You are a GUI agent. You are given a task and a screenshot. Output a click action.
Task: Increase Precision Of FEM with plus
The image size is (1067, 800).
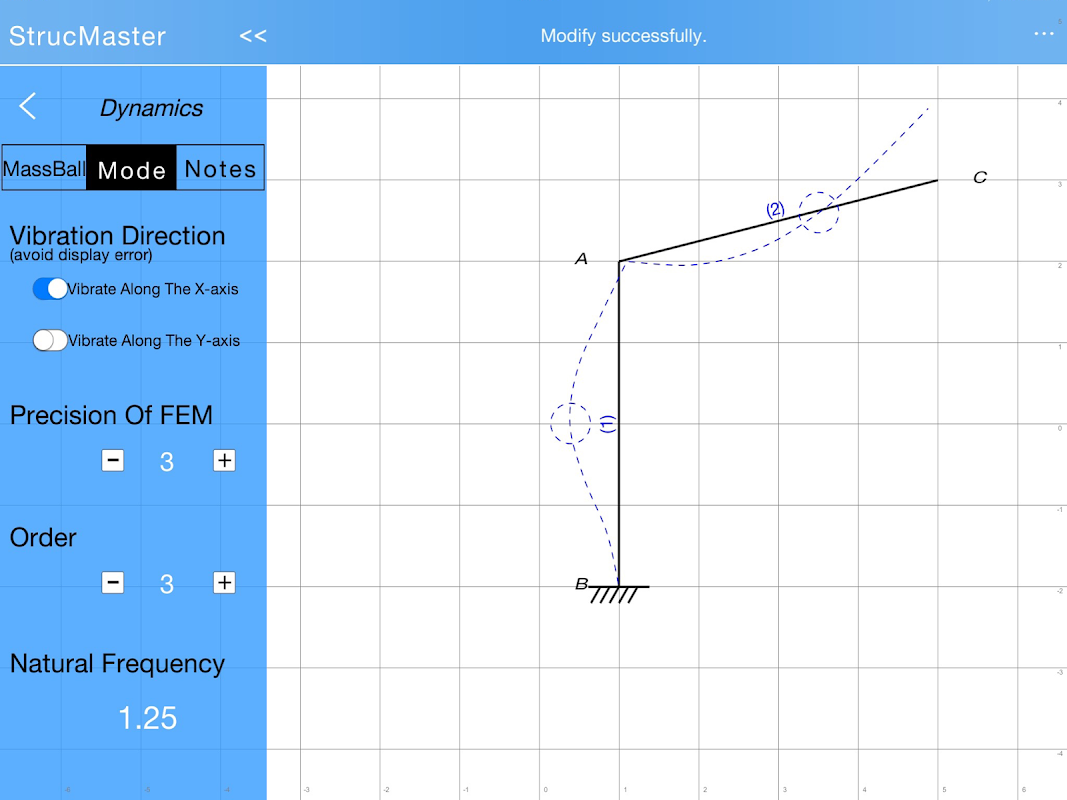coord(225,461)
